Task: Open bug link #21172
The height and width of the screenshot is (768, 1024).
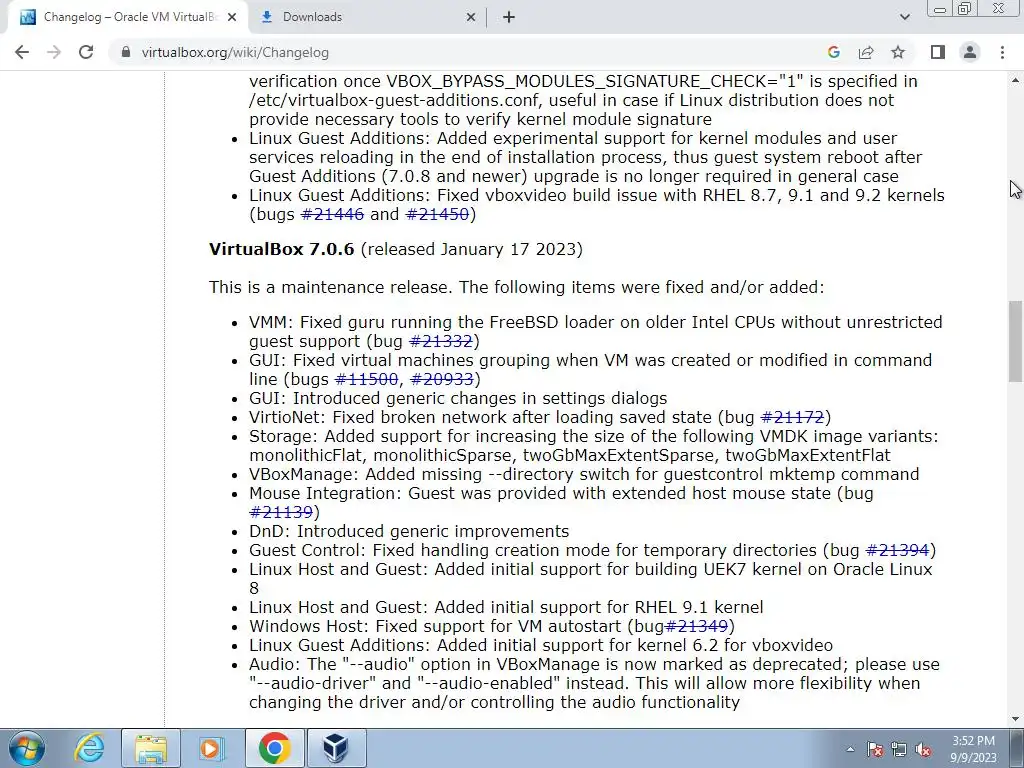Action: click(793, 417)
